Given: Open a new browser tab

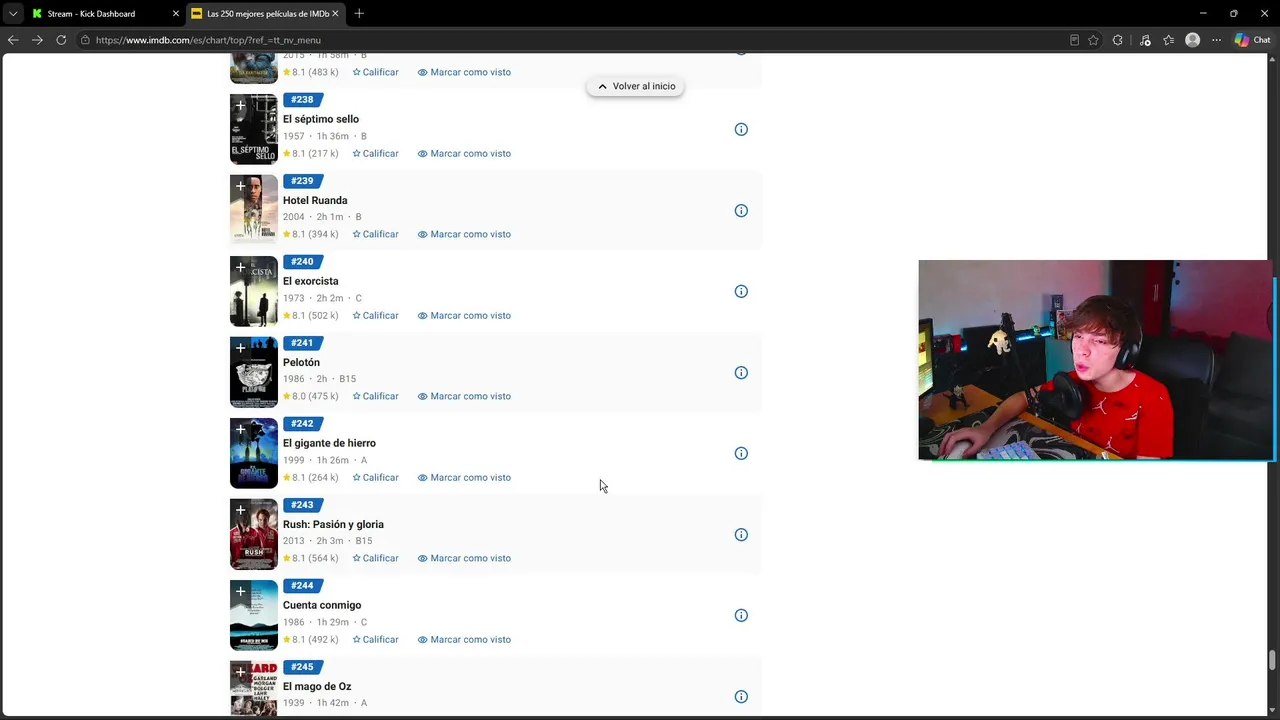Looking at the screenshot, I should (x=359, y=14).
